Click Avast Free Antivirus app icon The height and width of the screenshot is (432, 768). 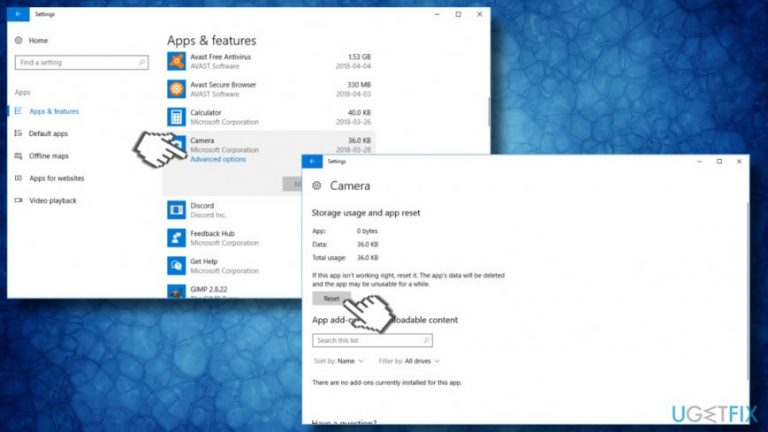pos(176,61)
